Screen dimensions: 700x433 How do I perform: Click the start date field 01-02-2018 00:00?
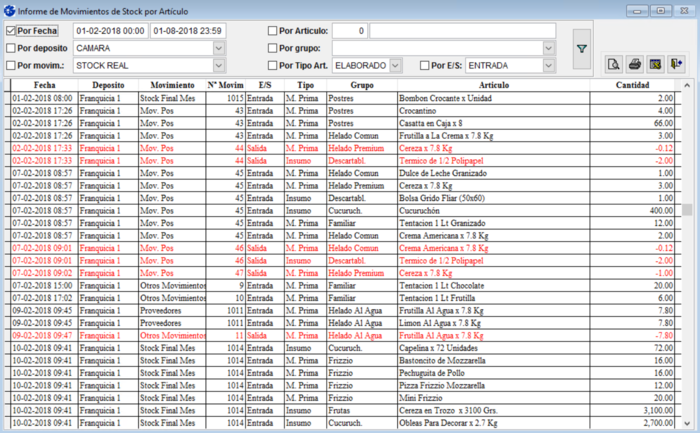(x=110, y=31)
